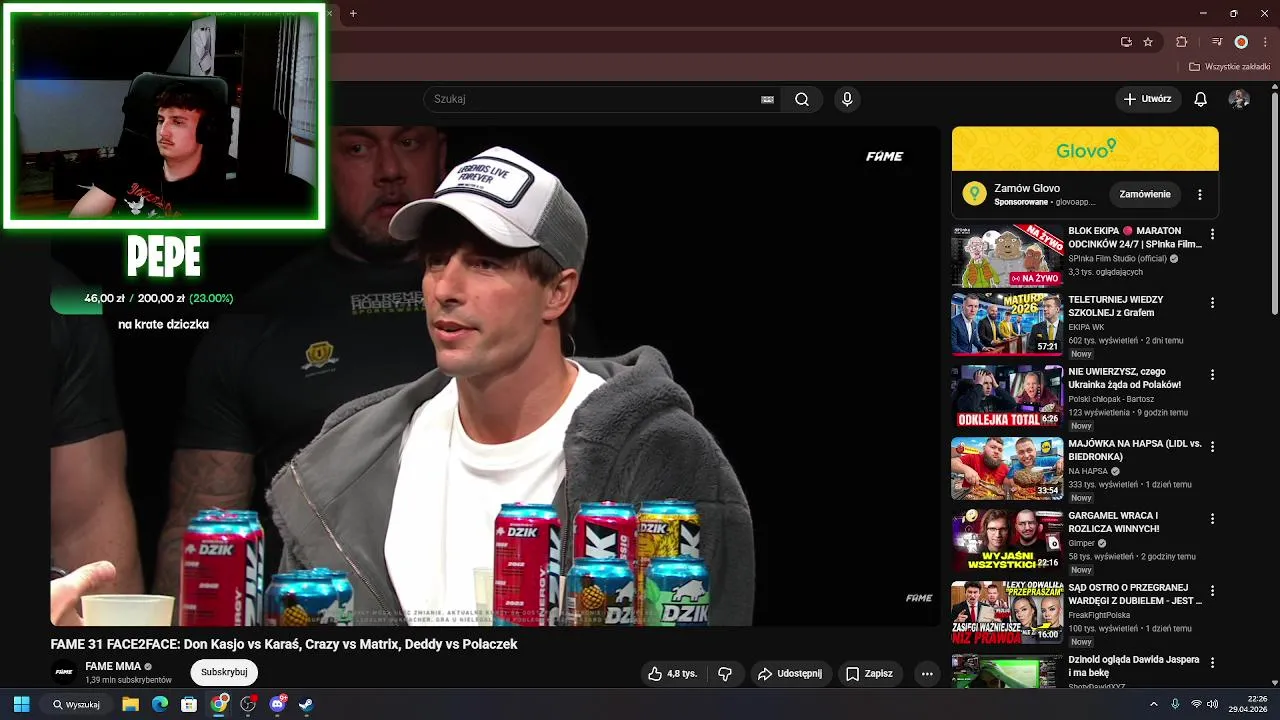
Task: Open more actions under the video
Action: (927, 674)
